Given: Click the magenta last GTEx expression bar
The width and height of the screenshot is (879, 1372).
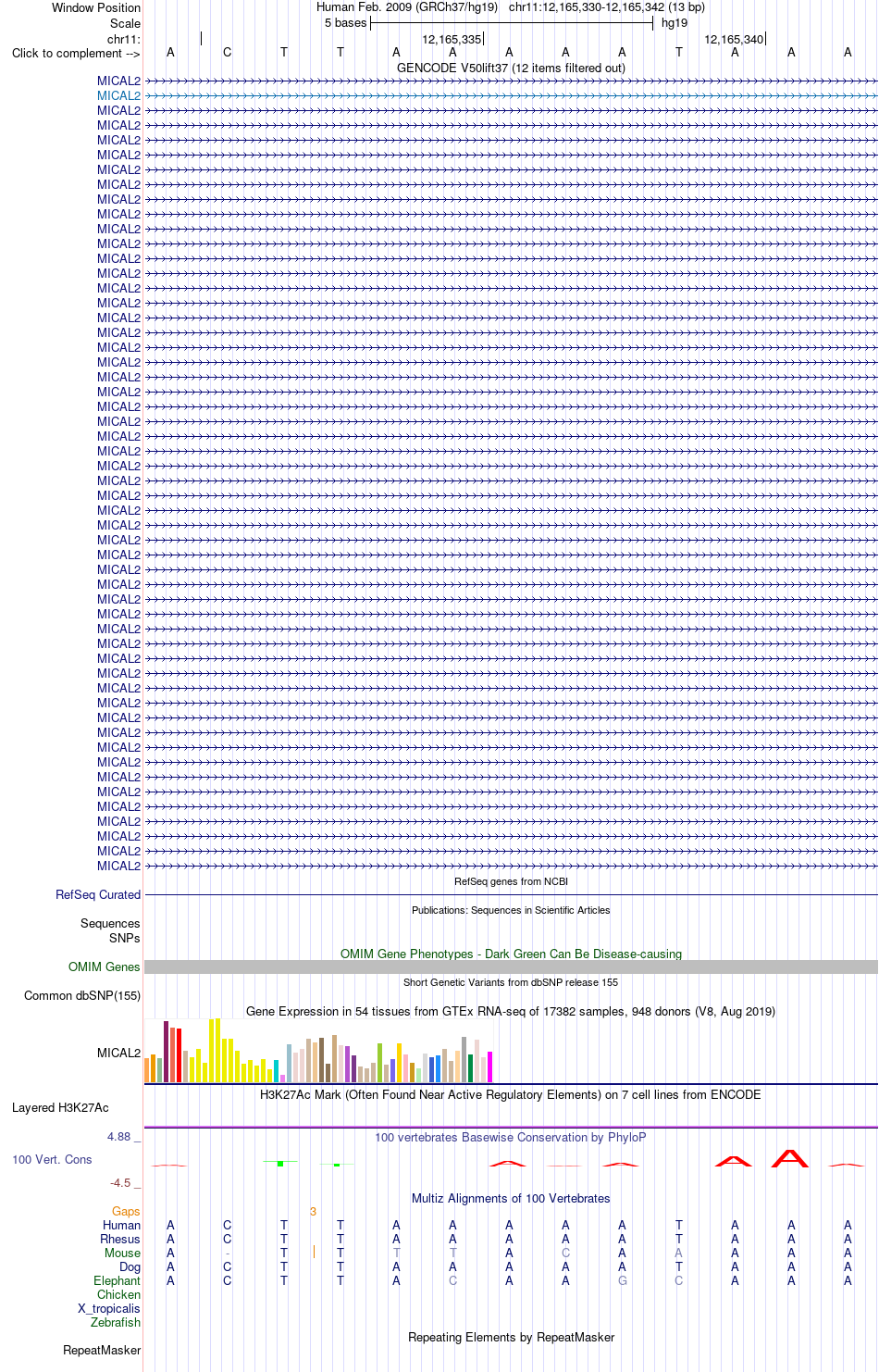Looking at the screenshot, I should 490,1067.
